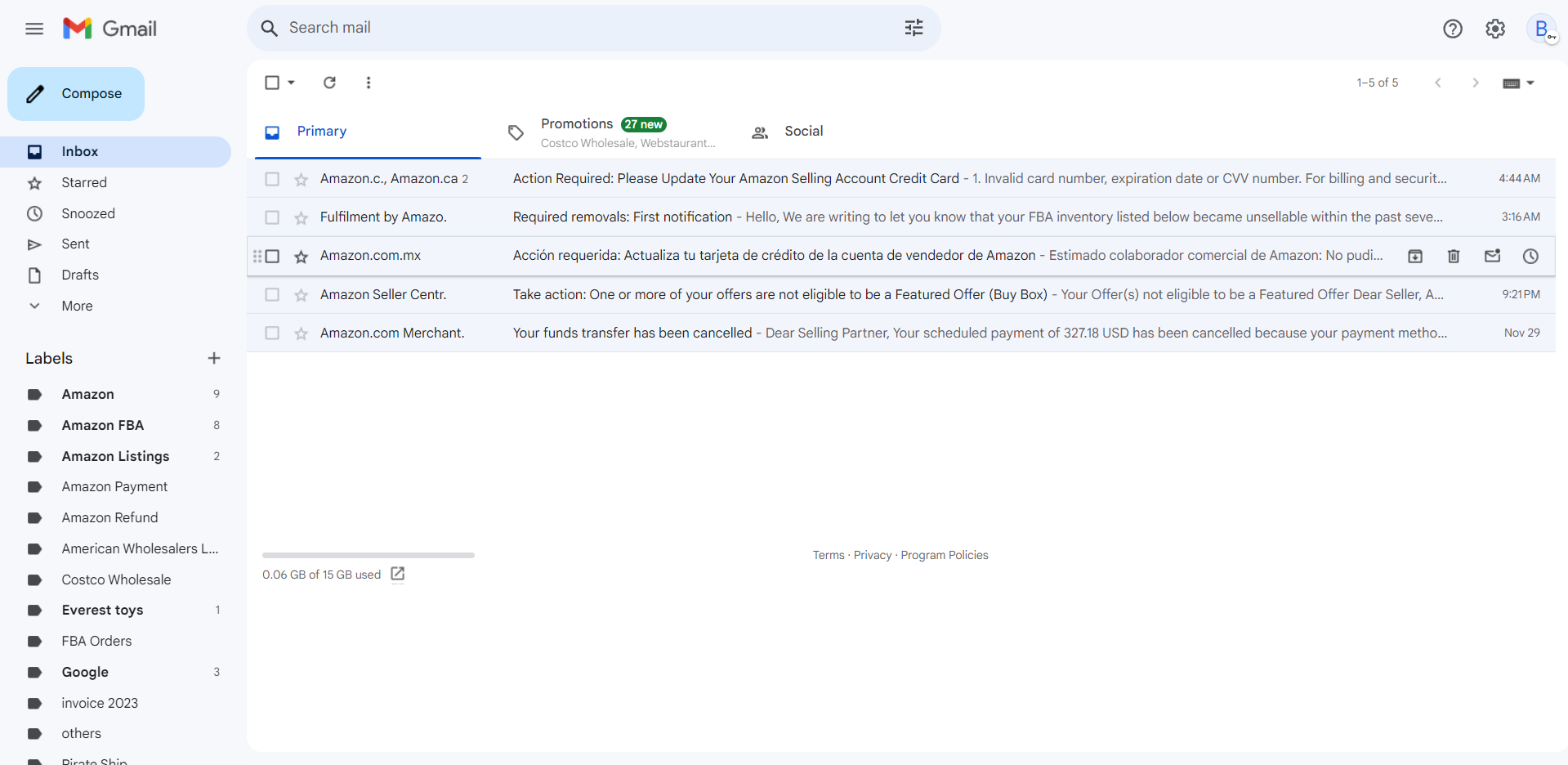This screenshot has height=765, width=1568.
Task: Mark the Amazon.com.mx email as unread
Action: [x=1492, y=256]
